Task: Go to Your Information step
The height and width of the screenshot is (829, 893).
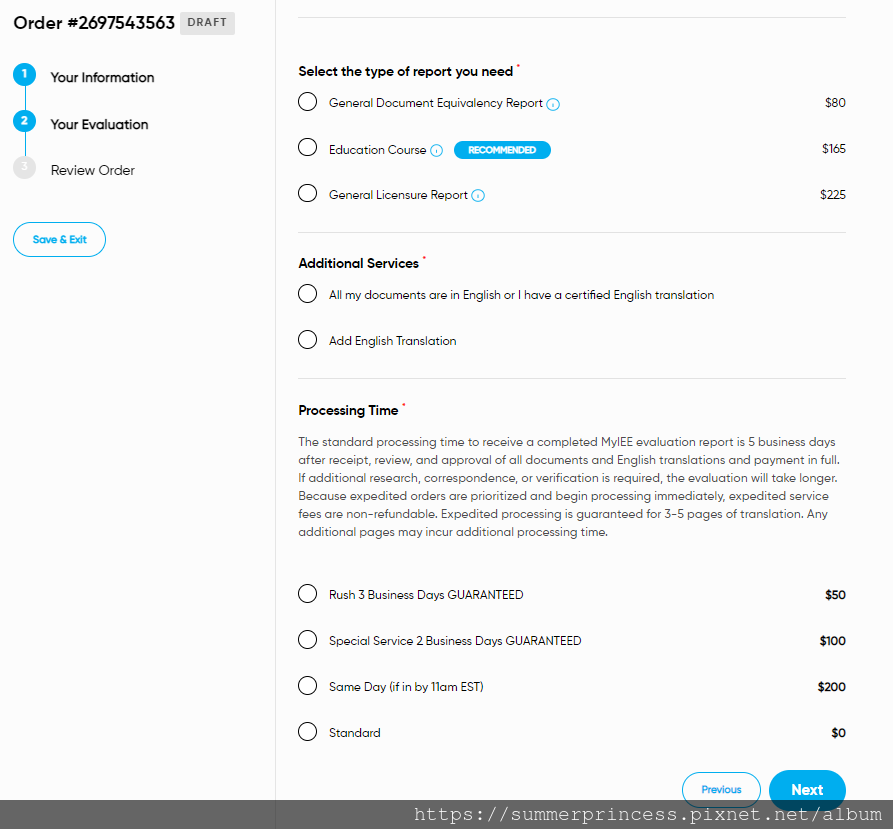Action: point(102,77)
